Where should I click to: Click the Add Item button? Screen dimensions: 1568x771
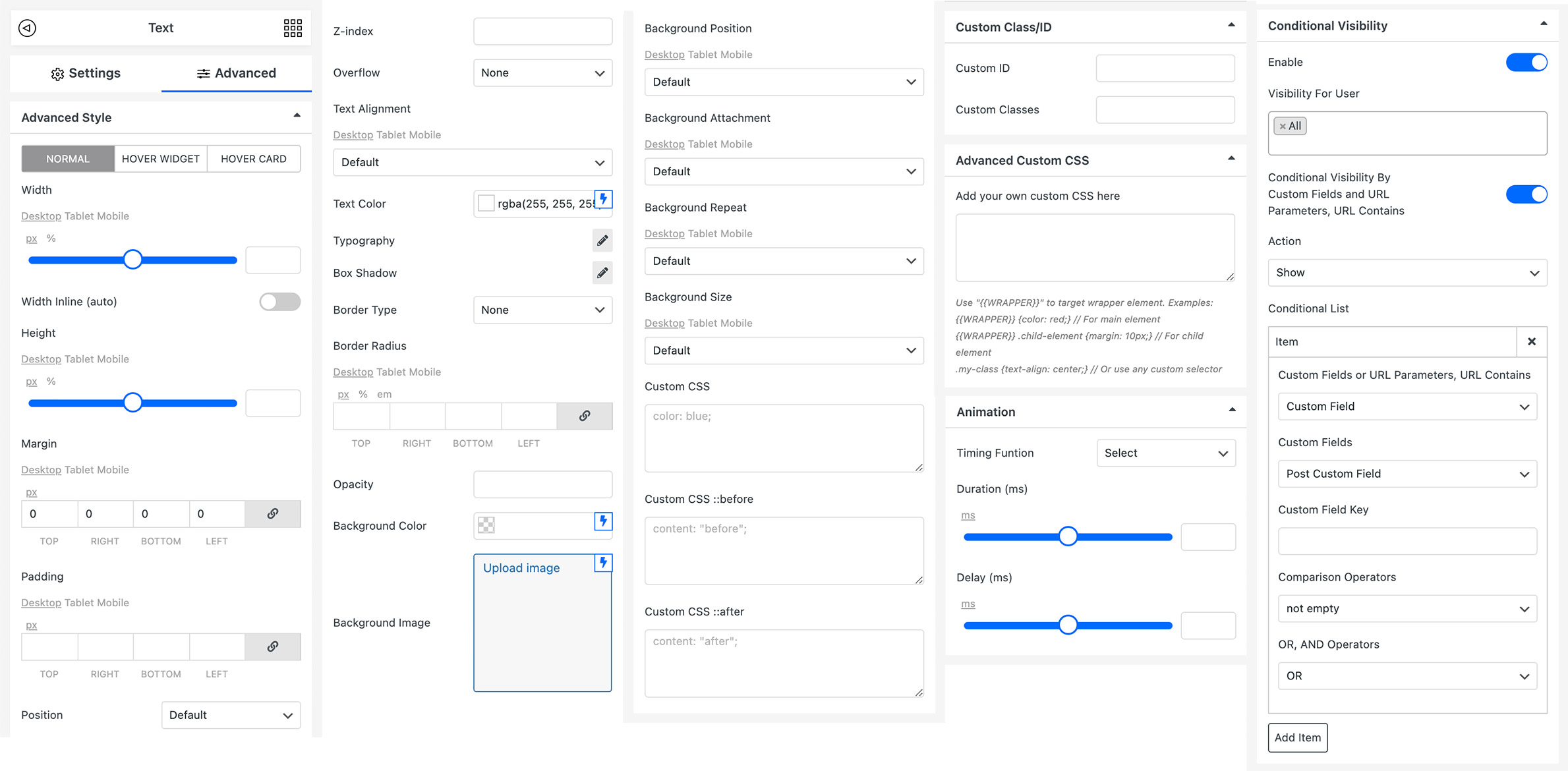pos(1298,738)
